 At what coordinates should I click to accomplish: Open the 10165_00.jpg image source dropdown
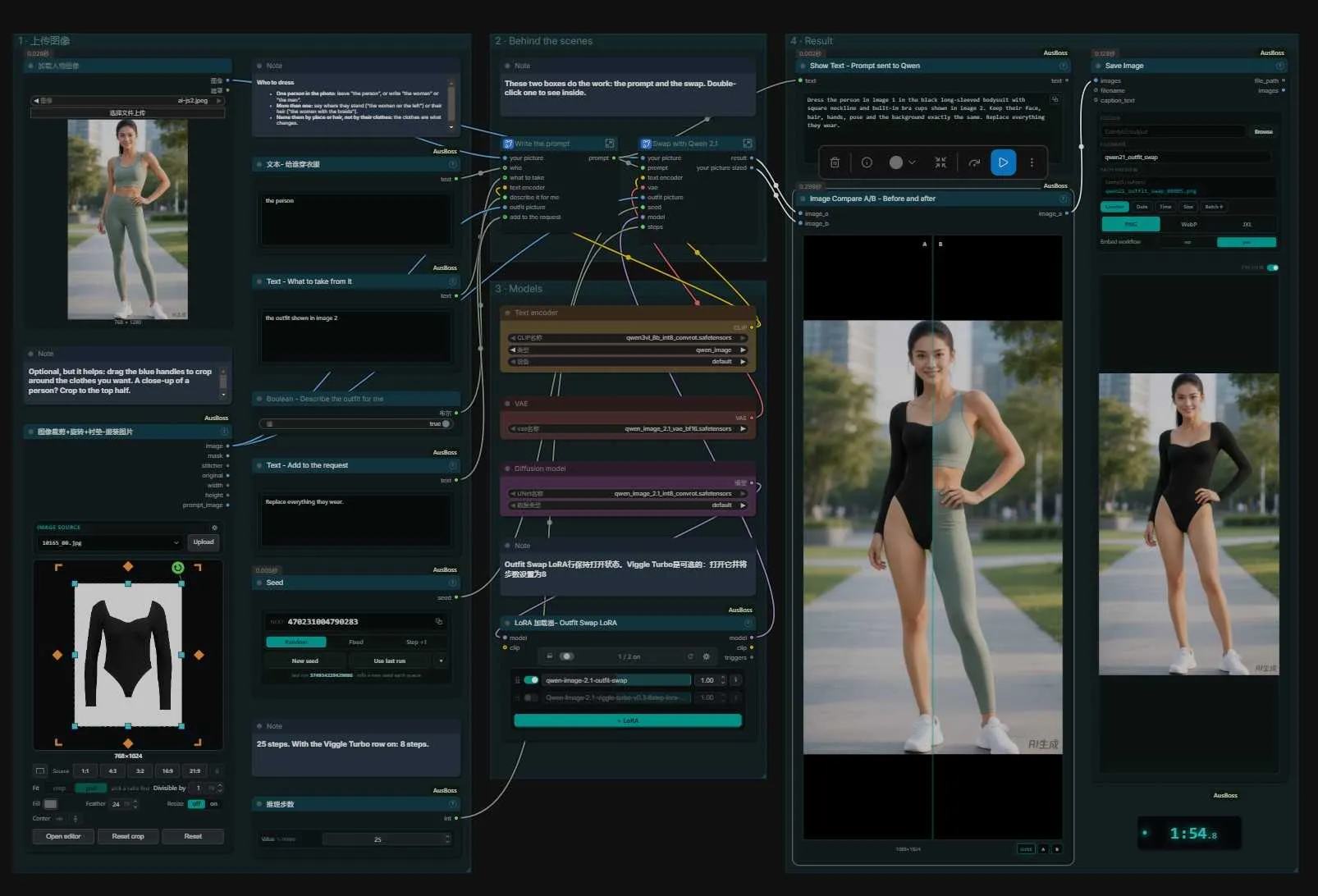click(110, 542)
